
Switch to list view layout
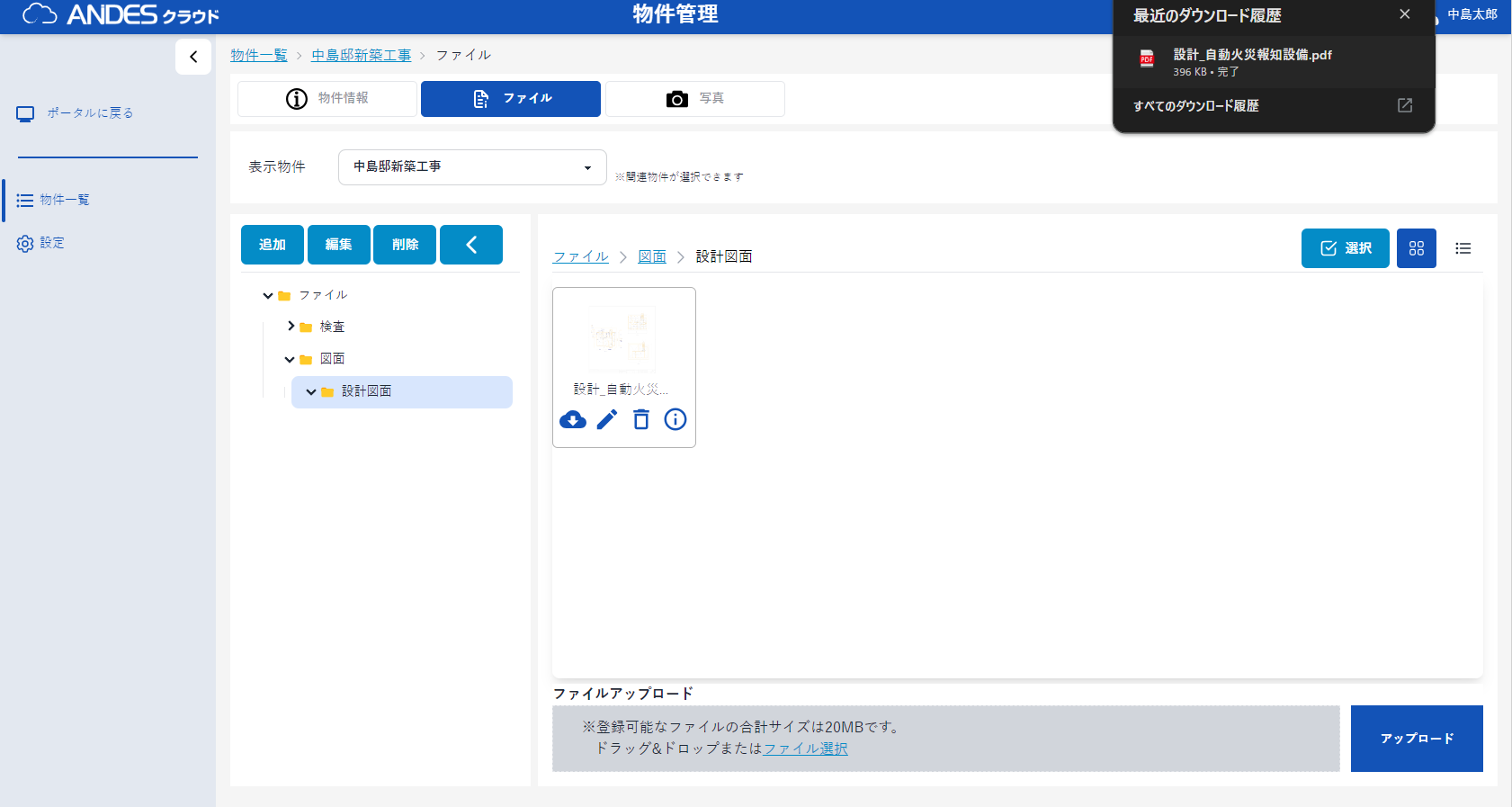tap(1463, 248)
